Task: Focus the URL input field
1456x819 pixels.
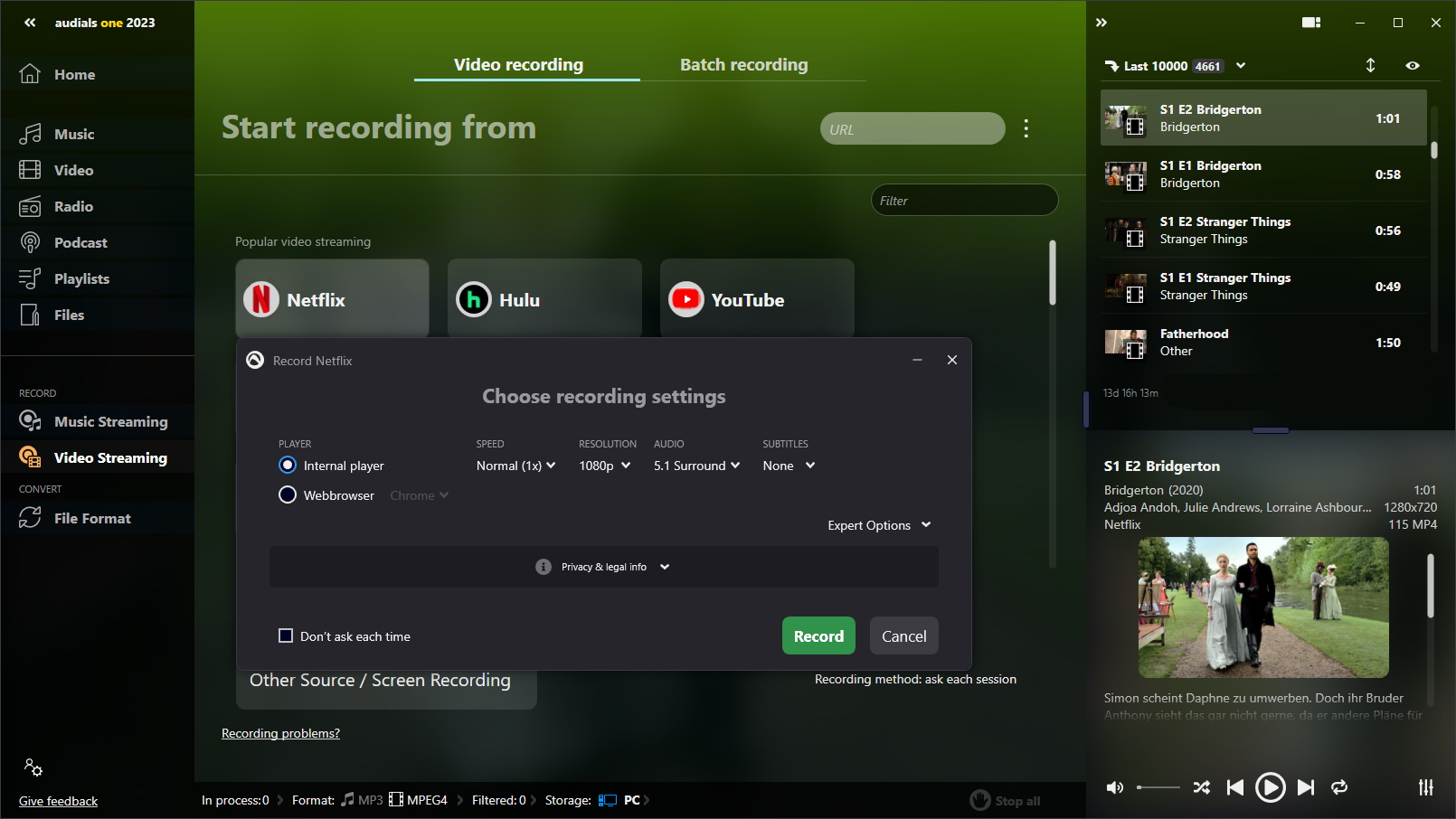Action: (912, 128)
